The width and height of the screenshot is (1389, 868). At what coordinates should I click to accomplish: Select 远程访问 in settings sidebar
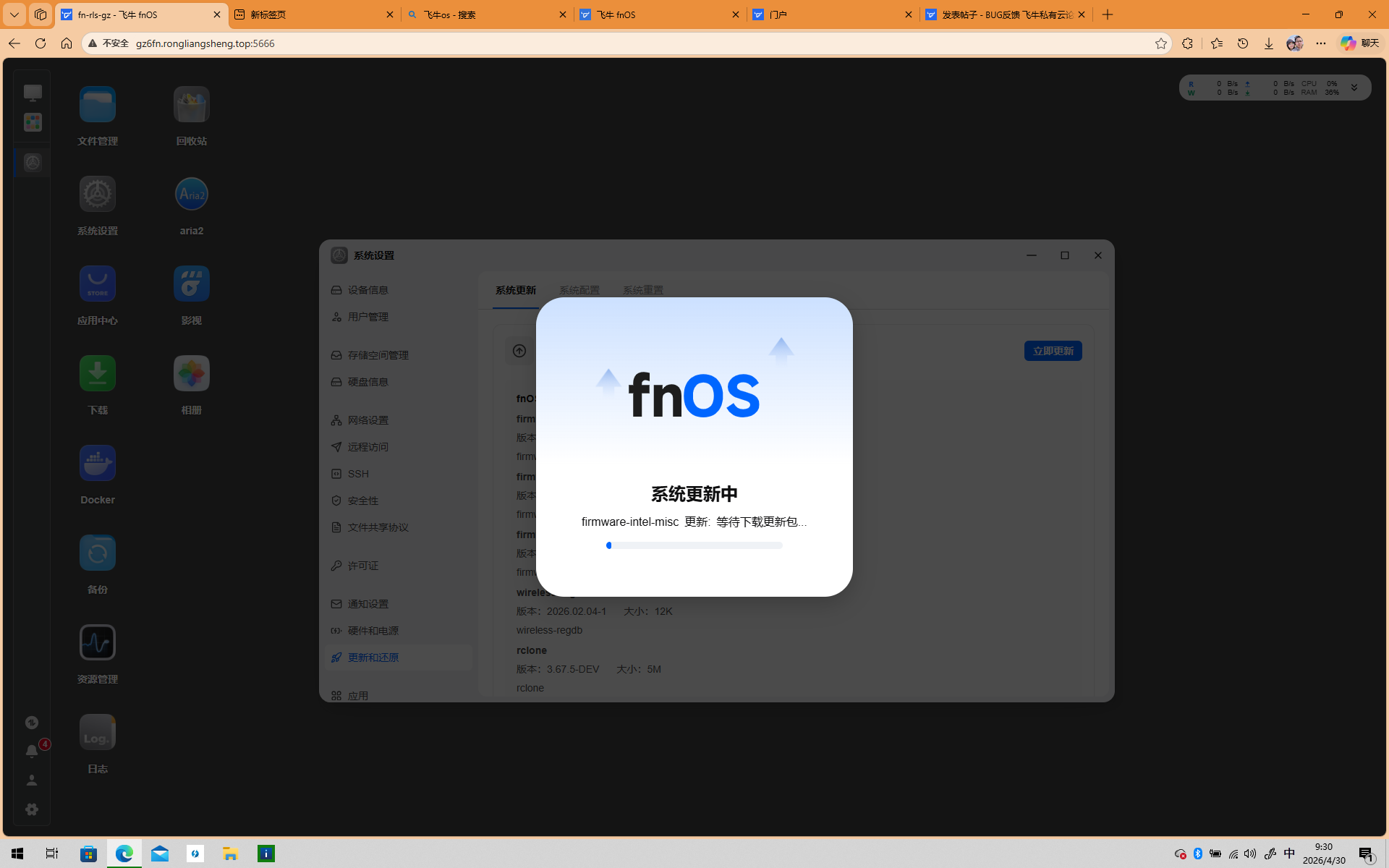coord(398,447)
